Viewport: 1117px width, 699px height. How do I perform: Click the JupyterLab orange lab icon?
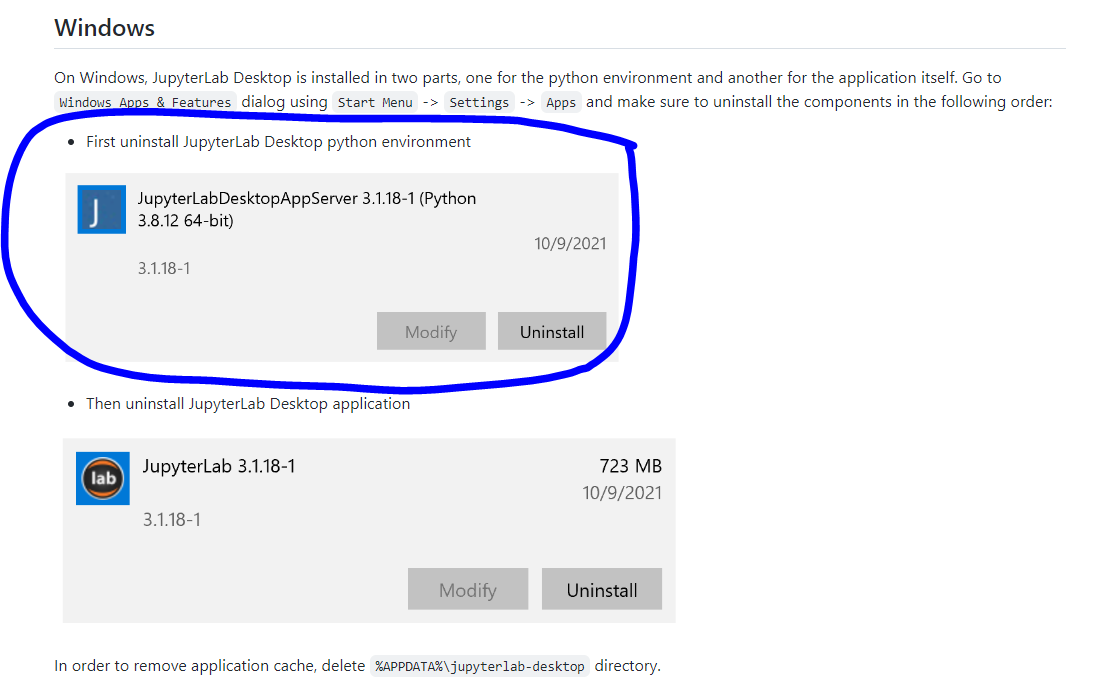click(103, 478)
